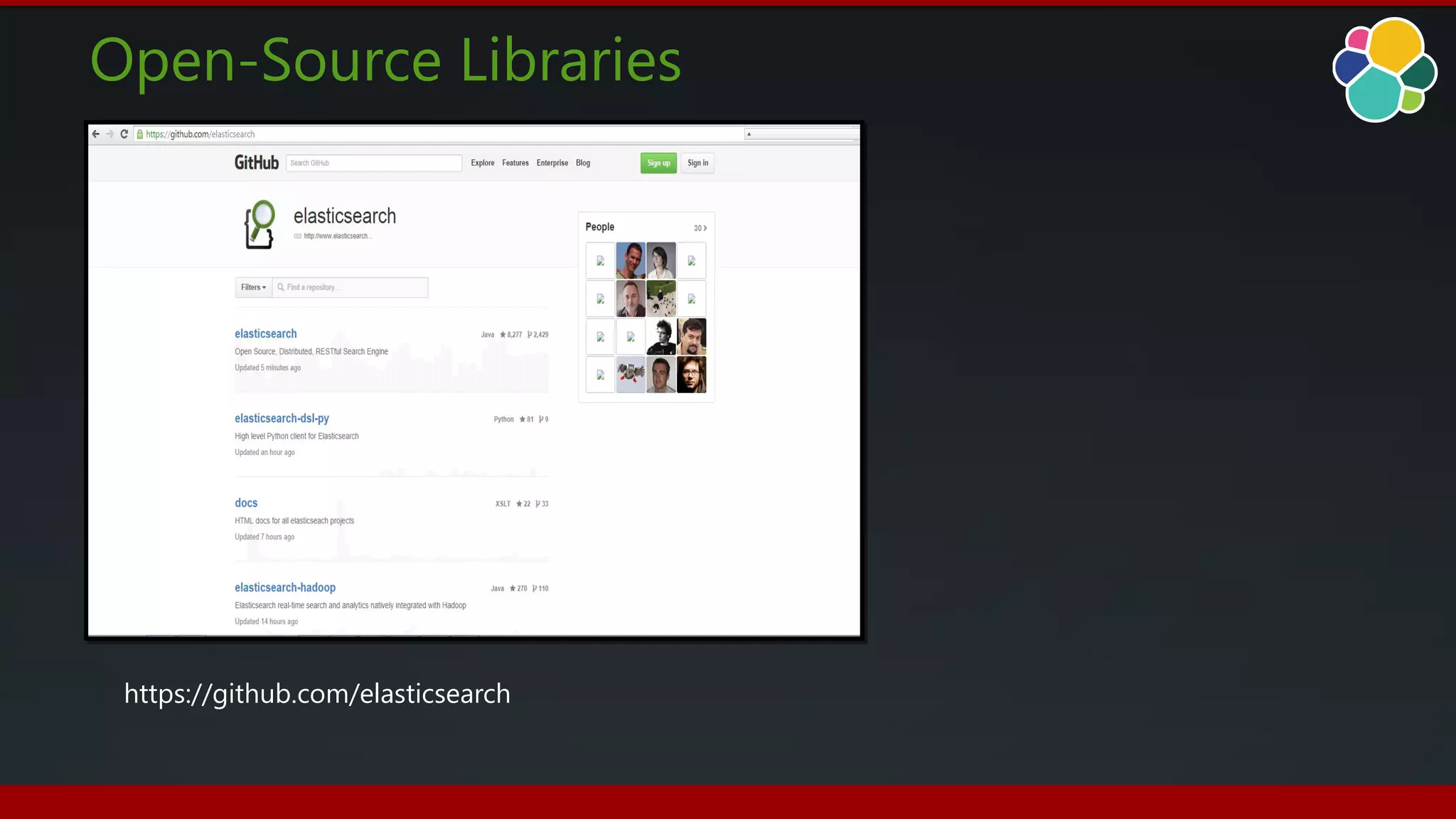Click 'High level Python client for Elasticsearch' description
Viewport: 1456px width, 819px height.
click(x=296, y=436)
